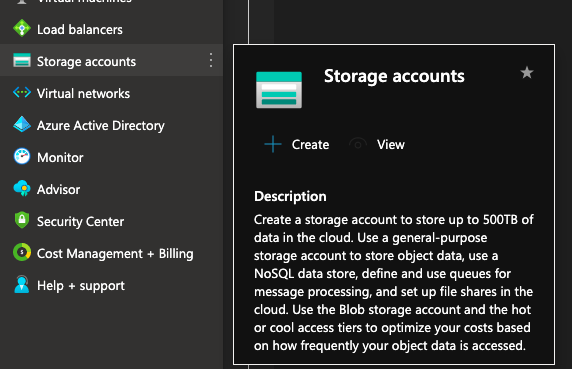Click the View eye icon in popup
This screenshot has height=369, width=572.
point(358,144)
